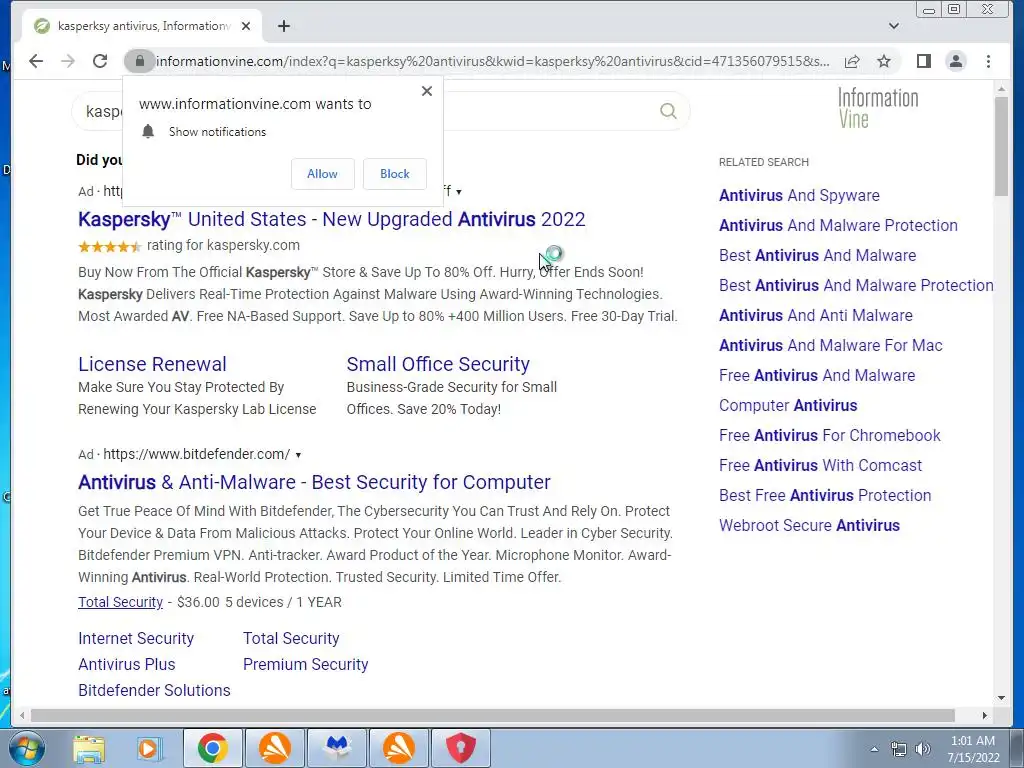Open the Small Office Security sitelink
1024x768 pixels.
tap(438, 364)
